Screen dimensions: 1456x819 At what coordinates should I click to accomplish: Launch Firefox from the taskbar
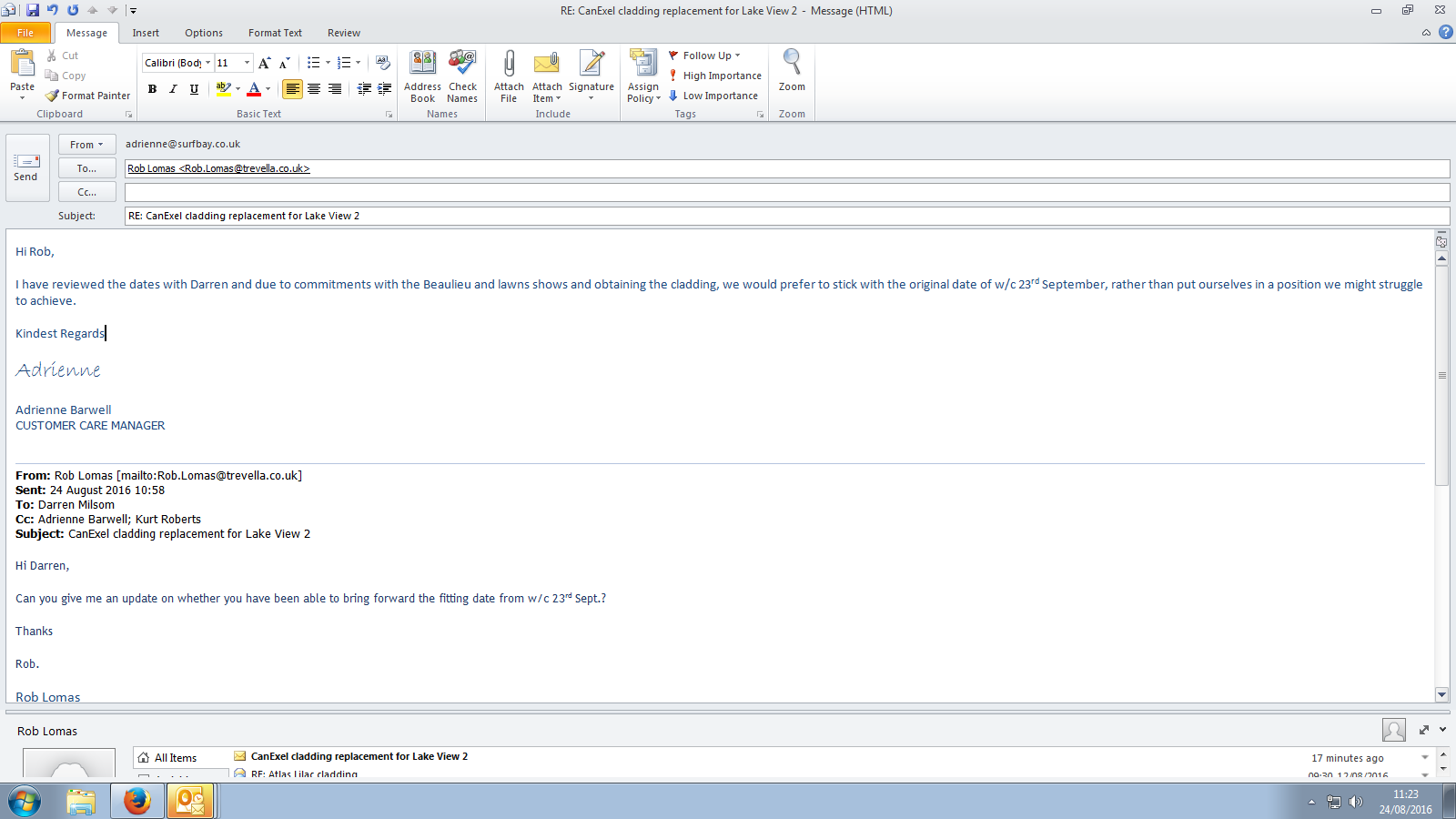coord(136,802)
